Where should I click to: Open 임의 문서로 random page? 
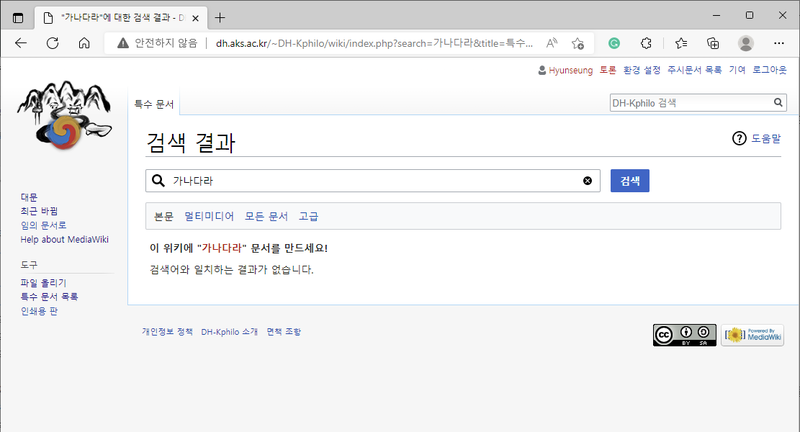pyautogui.click(x=43, y=225)
